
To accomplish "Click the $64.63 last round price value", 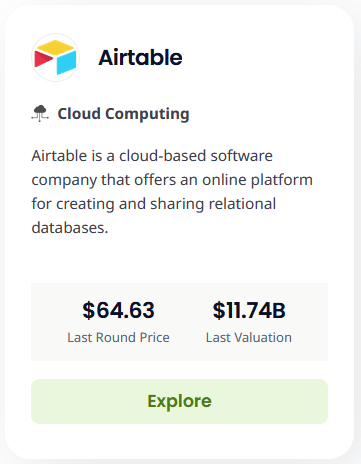I will click(118, 310).
